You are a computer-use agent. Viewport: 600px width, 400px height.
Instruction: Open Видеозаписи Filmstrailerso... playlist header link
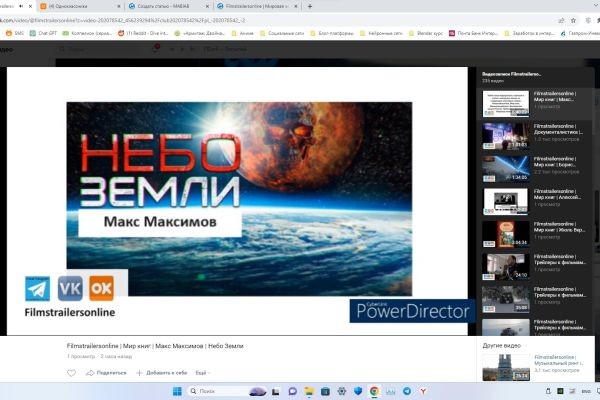click(x=512, y=74)
